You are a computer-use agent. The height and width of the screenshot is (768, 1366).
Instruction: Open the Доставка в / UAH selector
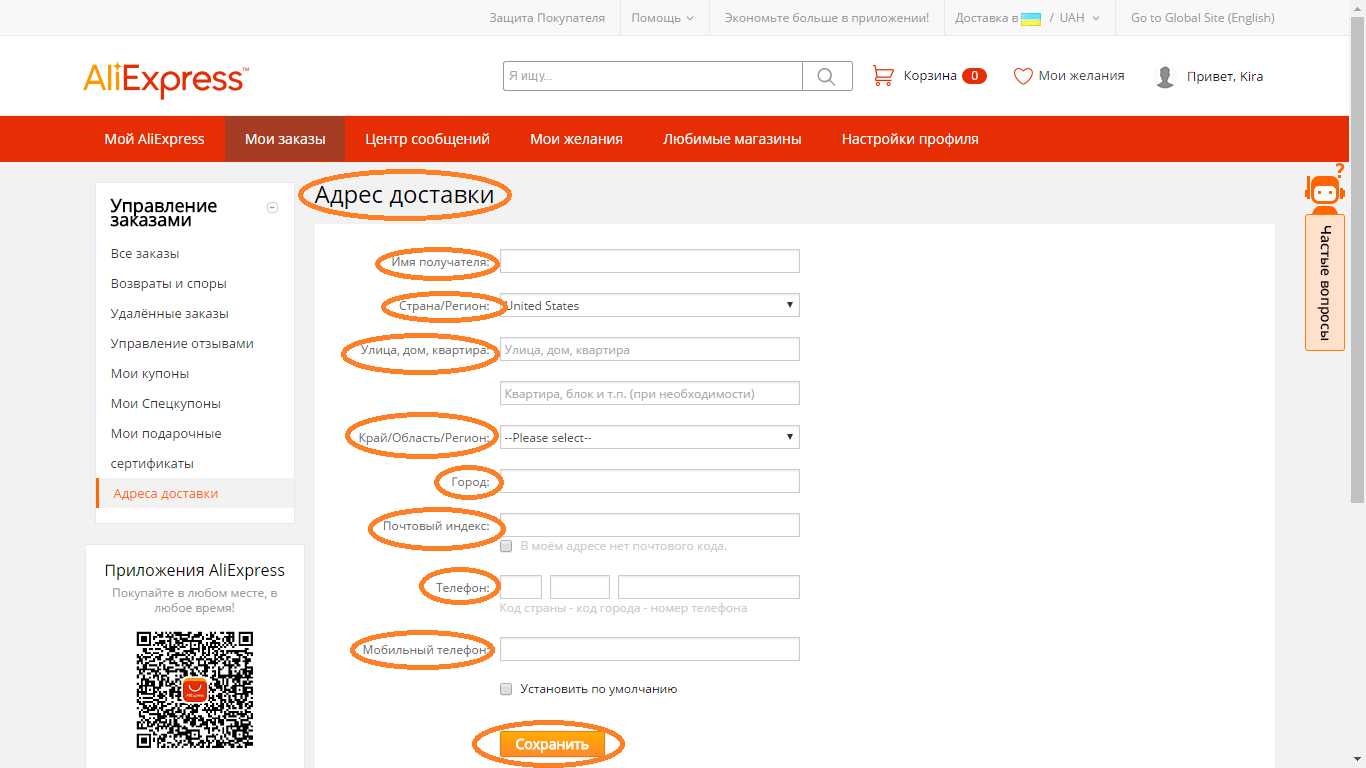click(x=1027, y=18)
